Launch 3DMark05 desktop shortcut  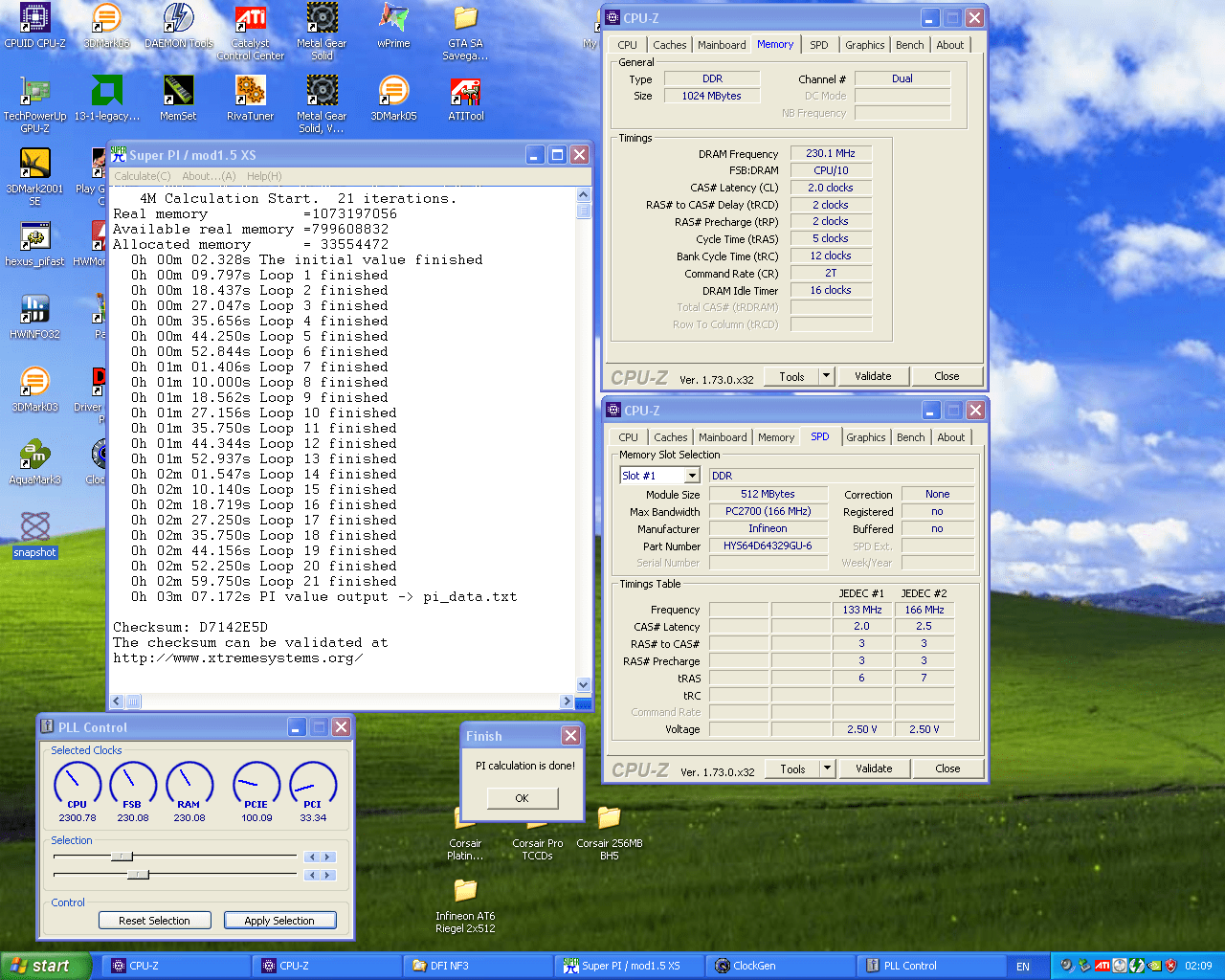click(393, 100)
